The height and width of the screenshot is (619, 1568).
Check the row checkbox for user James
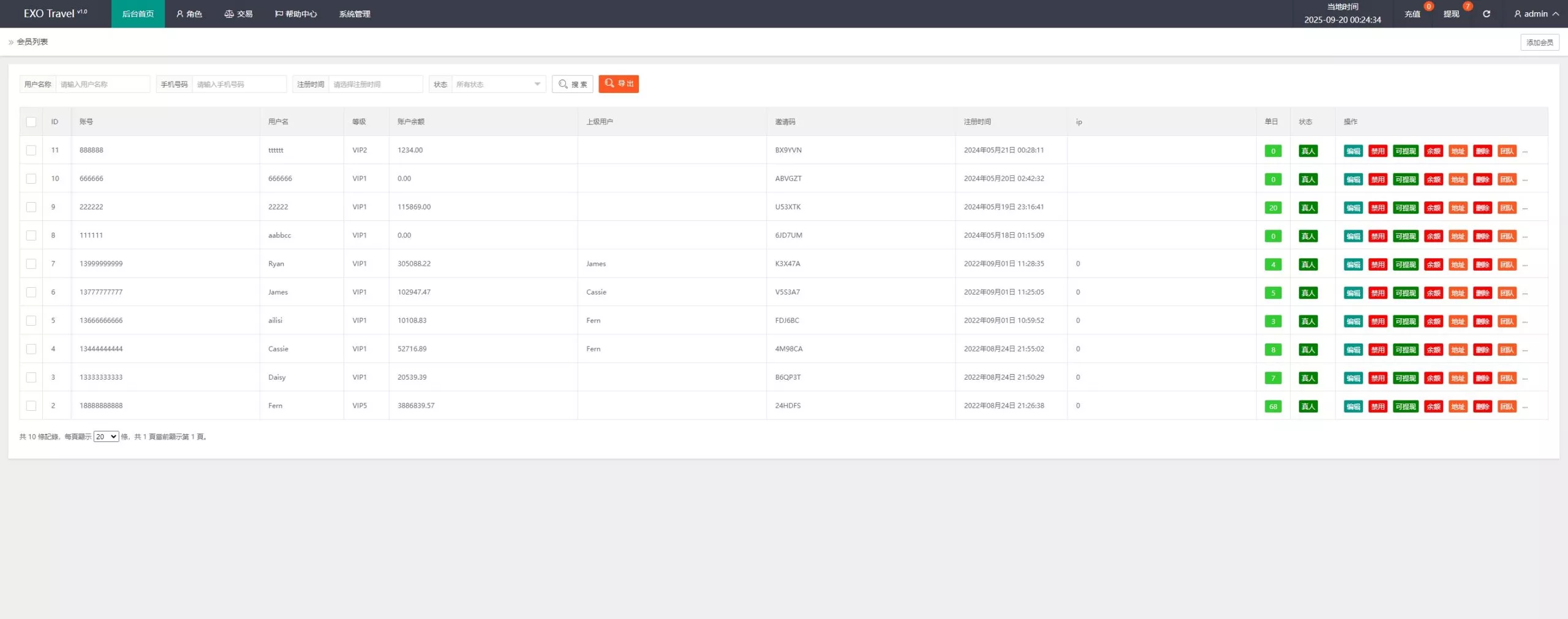pyautogui.click(x=31, y=292)
